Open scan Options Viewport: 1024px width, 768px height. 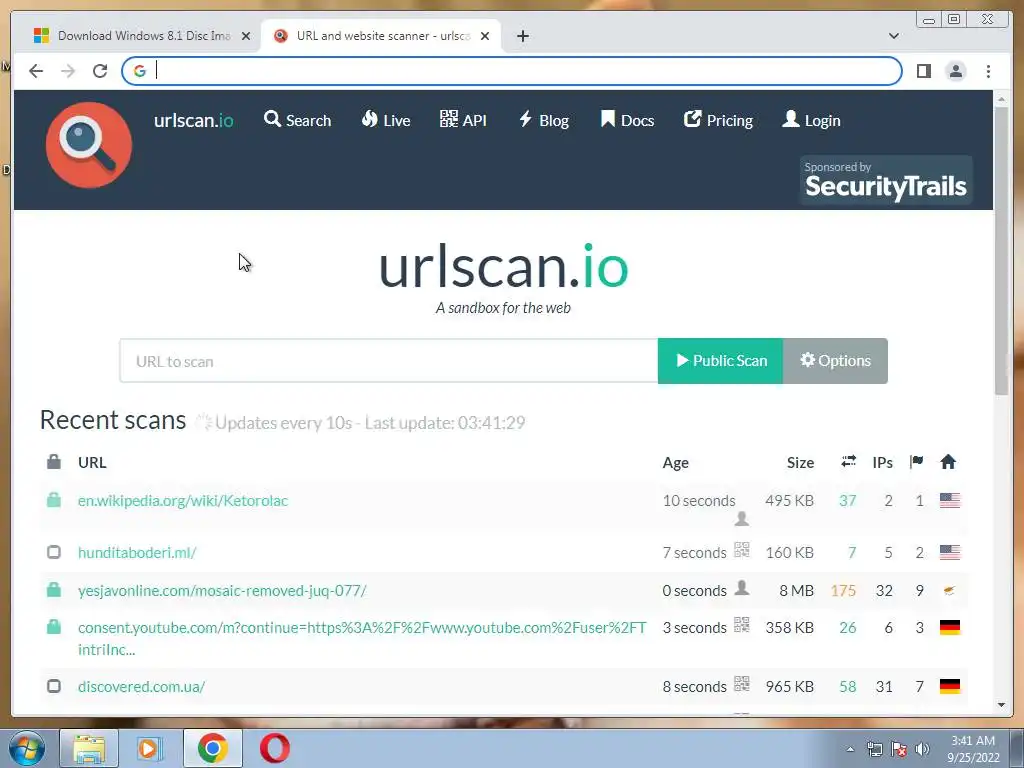click(x=835, y=361)
